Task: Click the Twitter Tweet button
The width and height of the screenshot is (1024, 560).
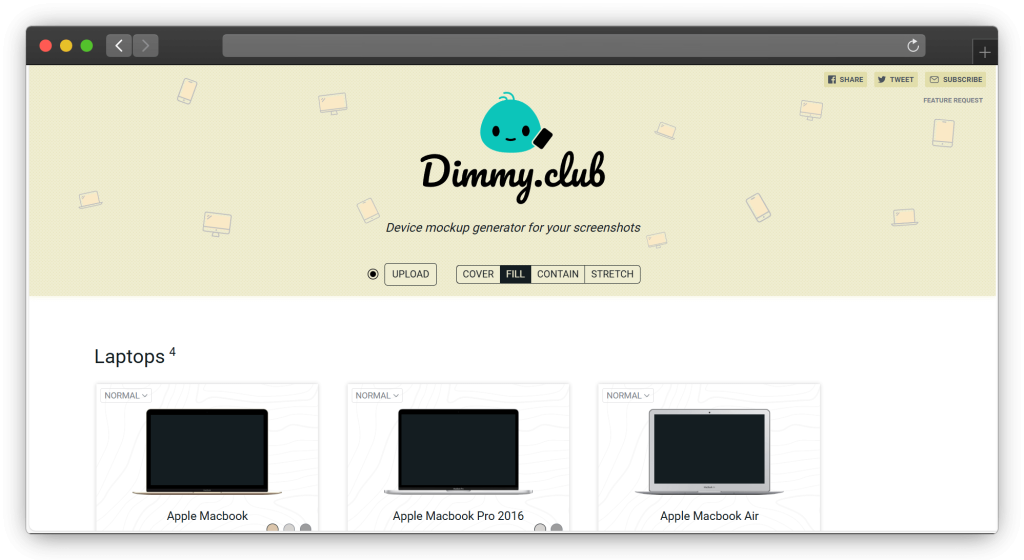Action: pyautogui.click(x=896, y=80)
